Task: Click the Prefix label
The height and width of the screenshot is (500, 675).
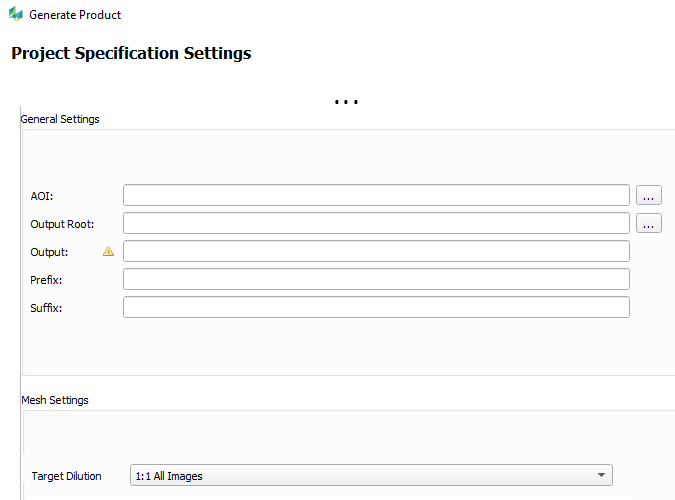Action: pyautogui.click(x=46, y=280)
